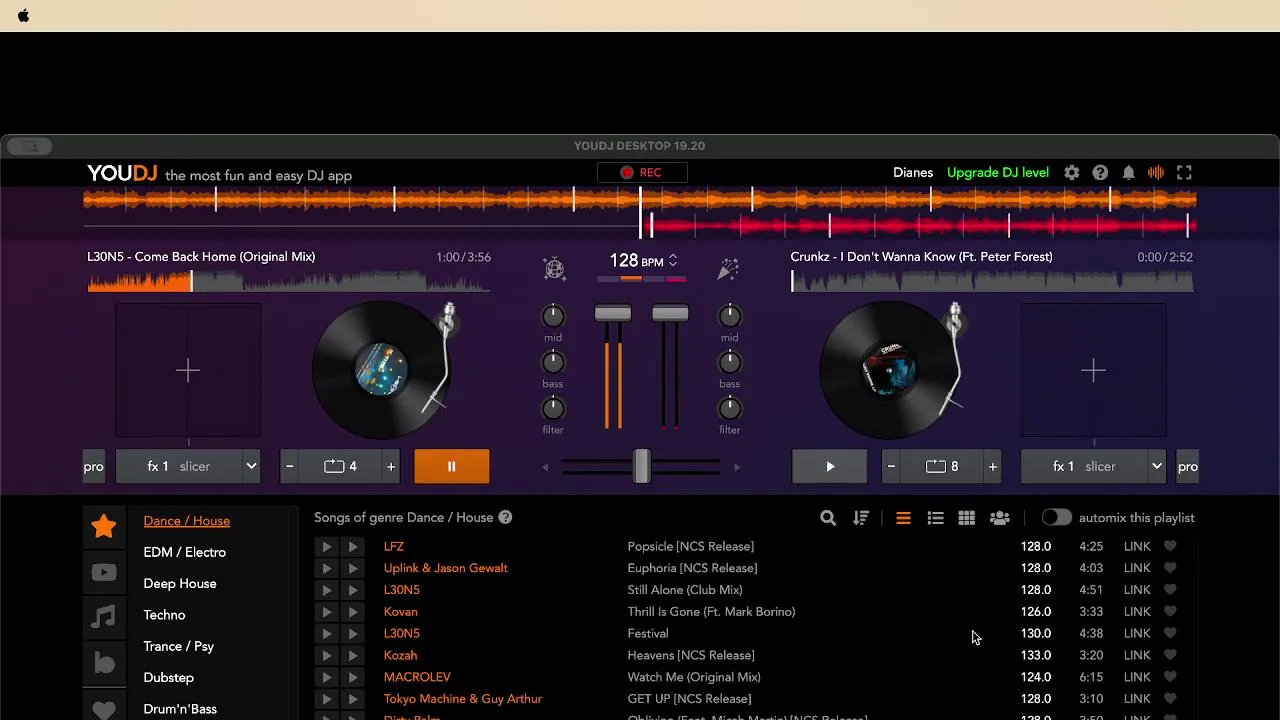Click right deck pro button
This screenshot has height=720, width=1280.
click(1188, 467)
